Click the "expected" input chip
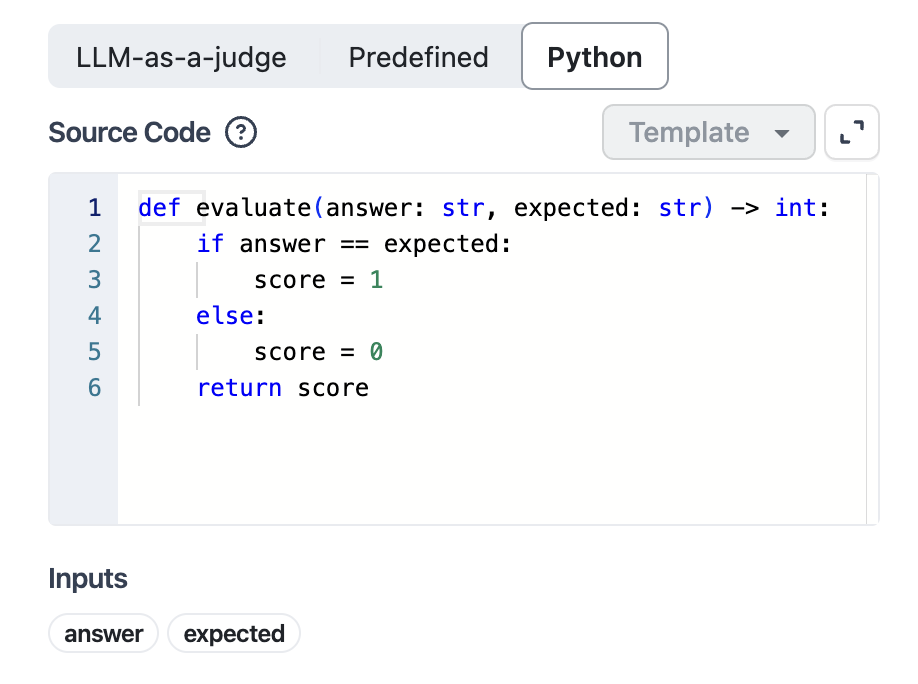 [x=234, y=634]
